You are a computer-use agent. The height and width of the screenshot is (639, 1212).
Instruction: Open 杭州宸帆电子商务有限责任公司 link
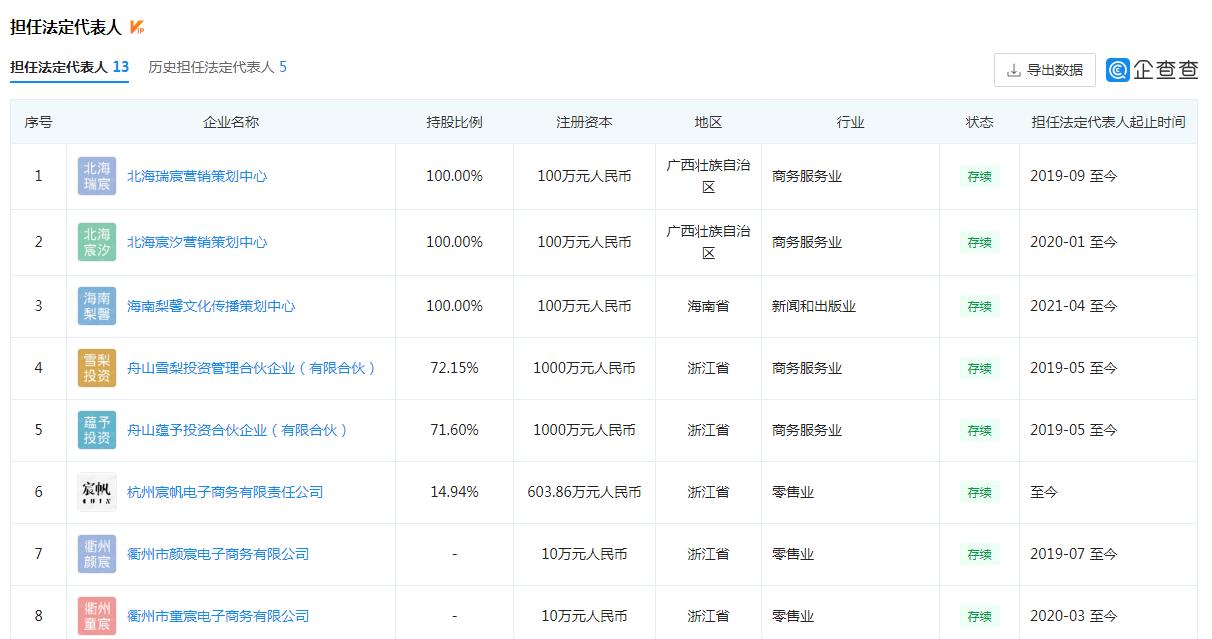pyautogui.click(x=225, y=492)
